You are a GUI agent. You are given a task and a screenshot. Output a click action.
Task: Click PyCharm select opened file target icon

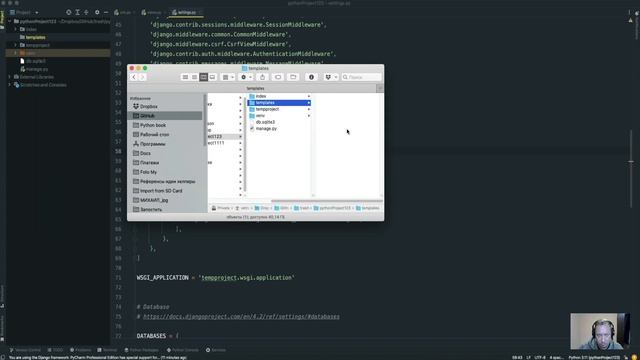tap(69, 13)
